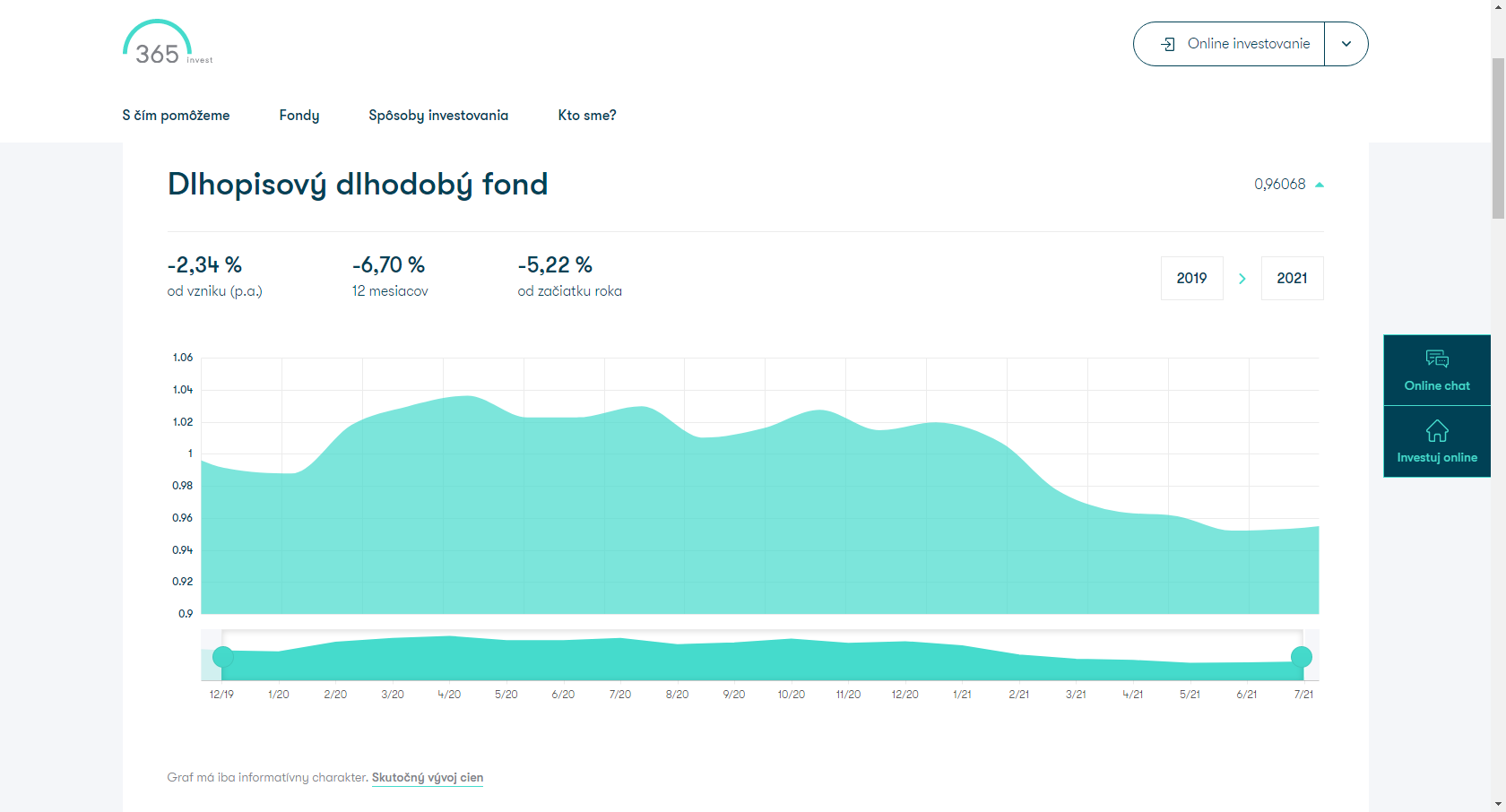Click the teal arrow between 2019 and 2021
1506x812 pixels.
click(1242, 279)
